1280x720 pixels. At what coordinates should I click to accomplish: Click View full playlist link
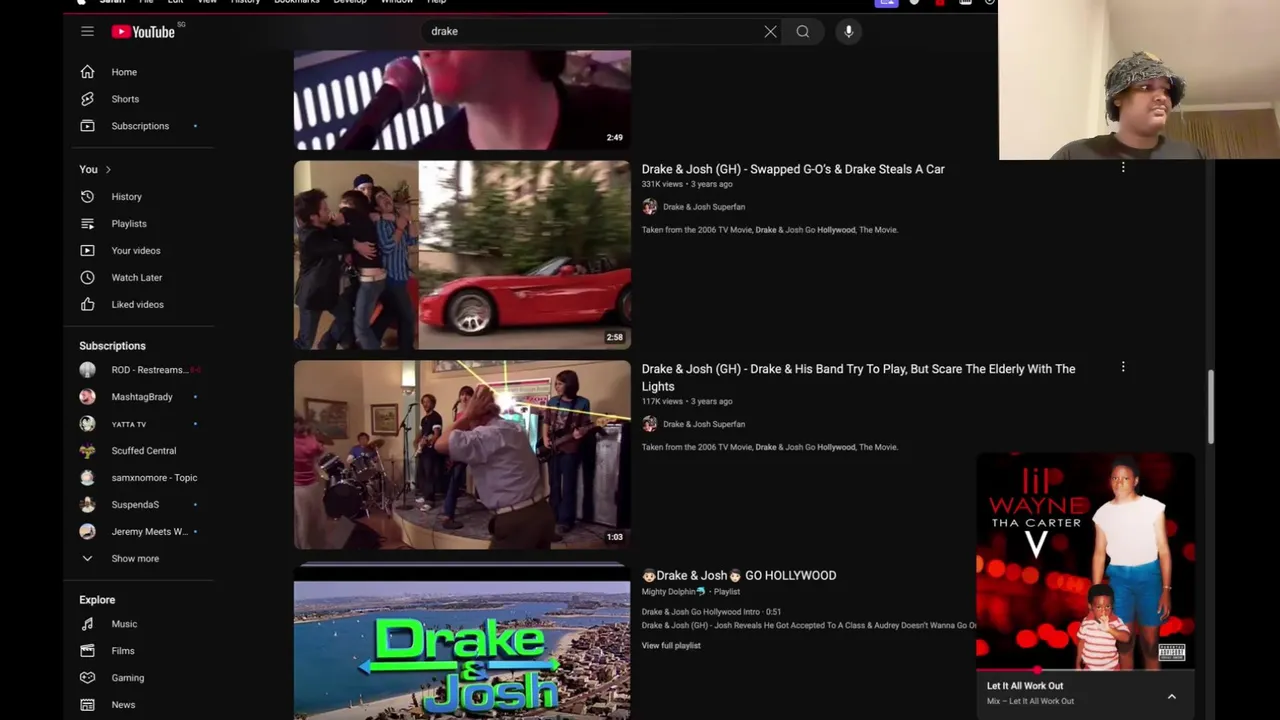(671, 646)
